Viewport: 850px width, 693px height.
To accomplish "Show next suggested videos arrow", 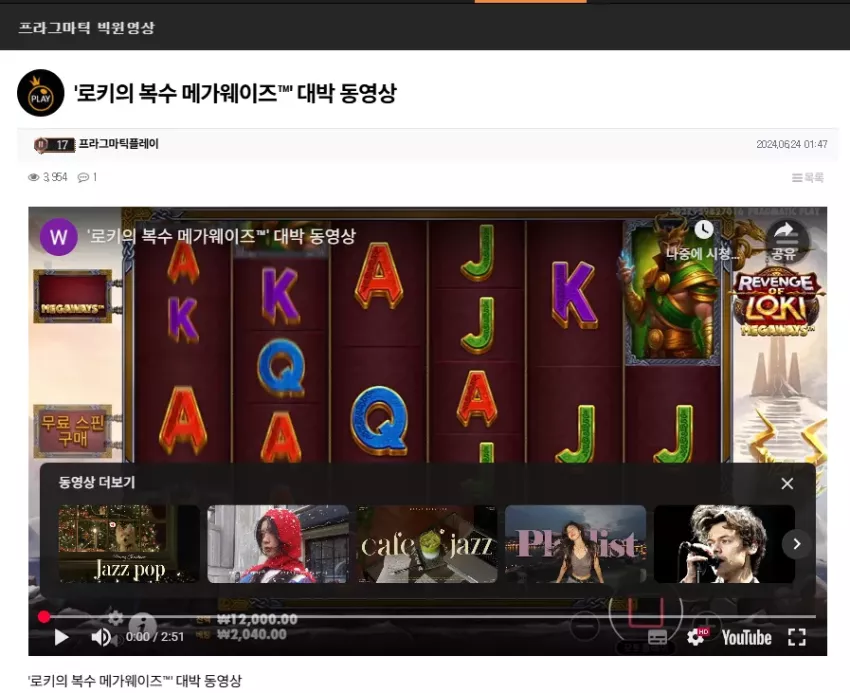I will 796,544.
